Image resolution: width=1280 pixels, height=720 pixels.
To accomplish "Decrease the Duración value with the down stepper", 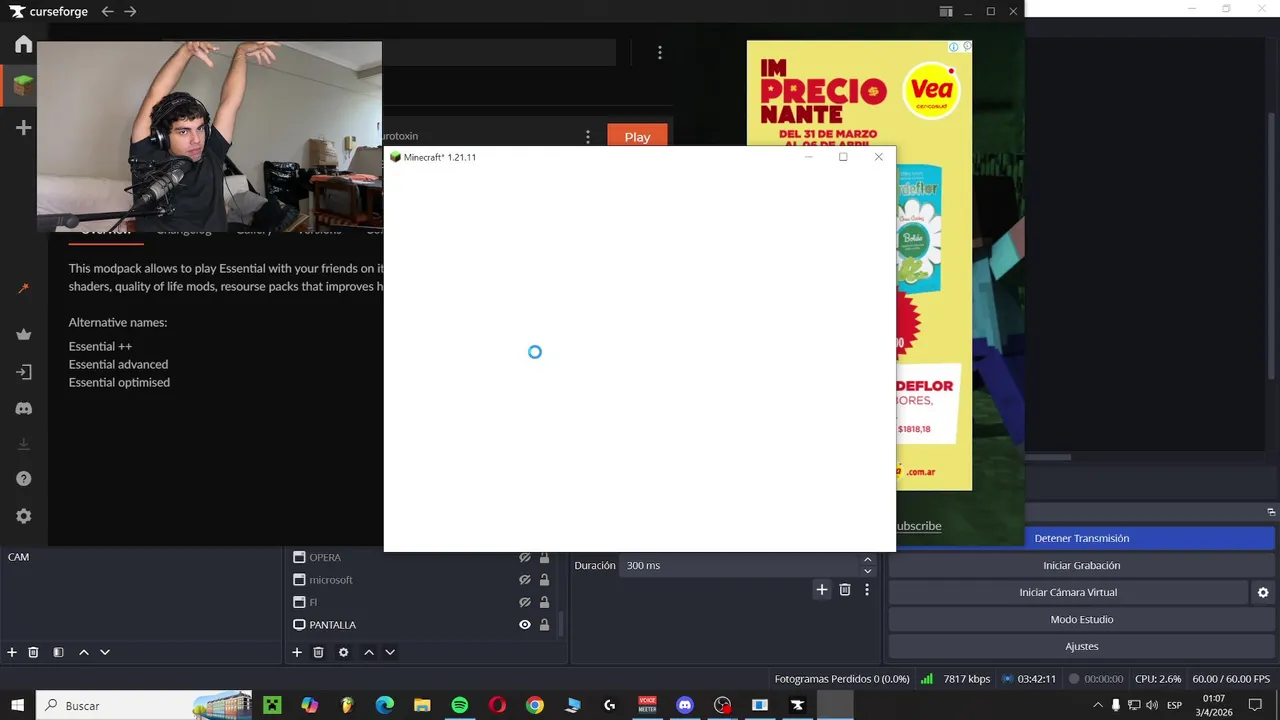I will click(867, 571).
